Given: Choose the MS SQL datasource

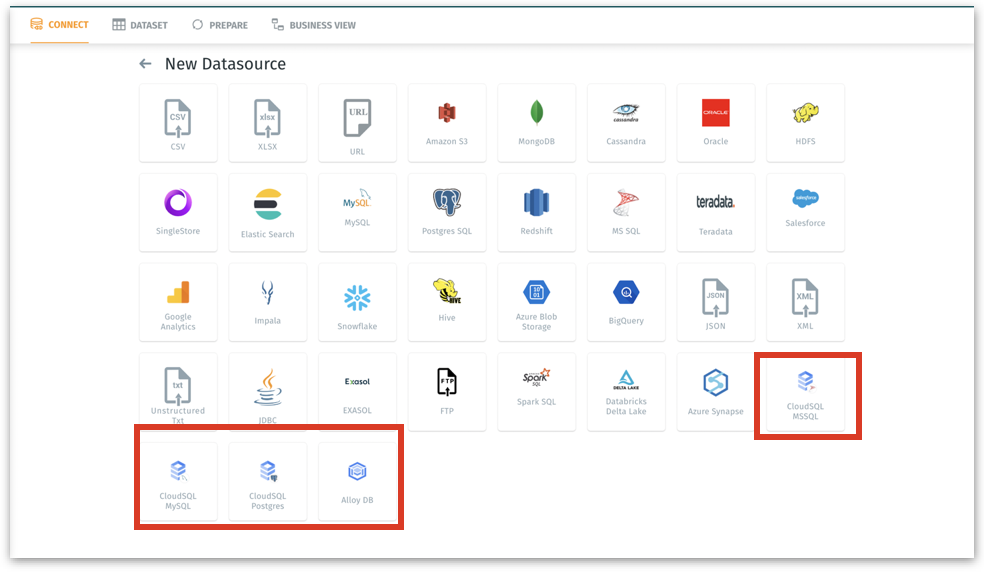Looking at the screenshot, I should coord(626,213).
